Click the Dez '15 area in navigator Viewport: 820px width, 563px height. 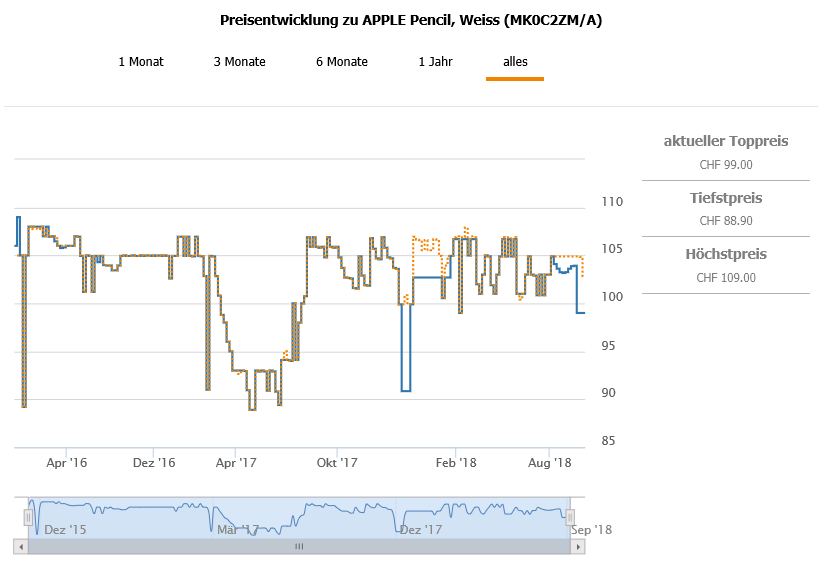(x=66, y=529)
